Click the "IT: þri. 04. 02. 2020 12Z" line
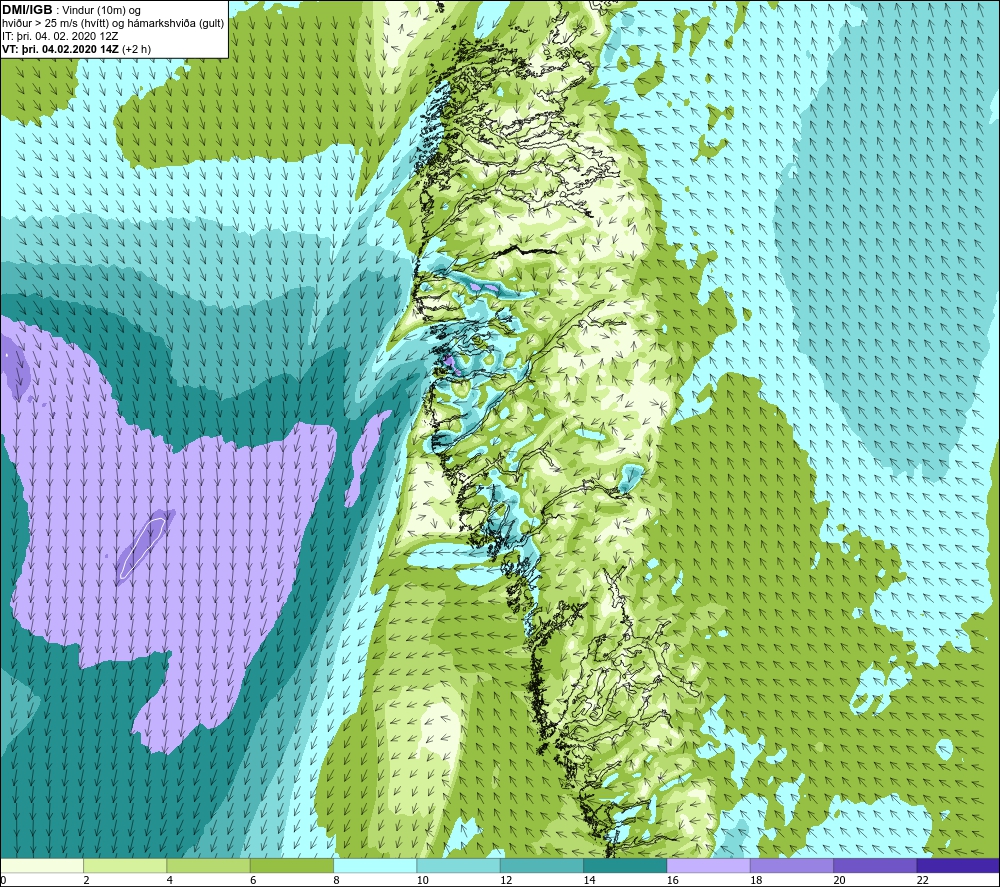The height and width of the screenshot is (887, 1000). point(60,36)
